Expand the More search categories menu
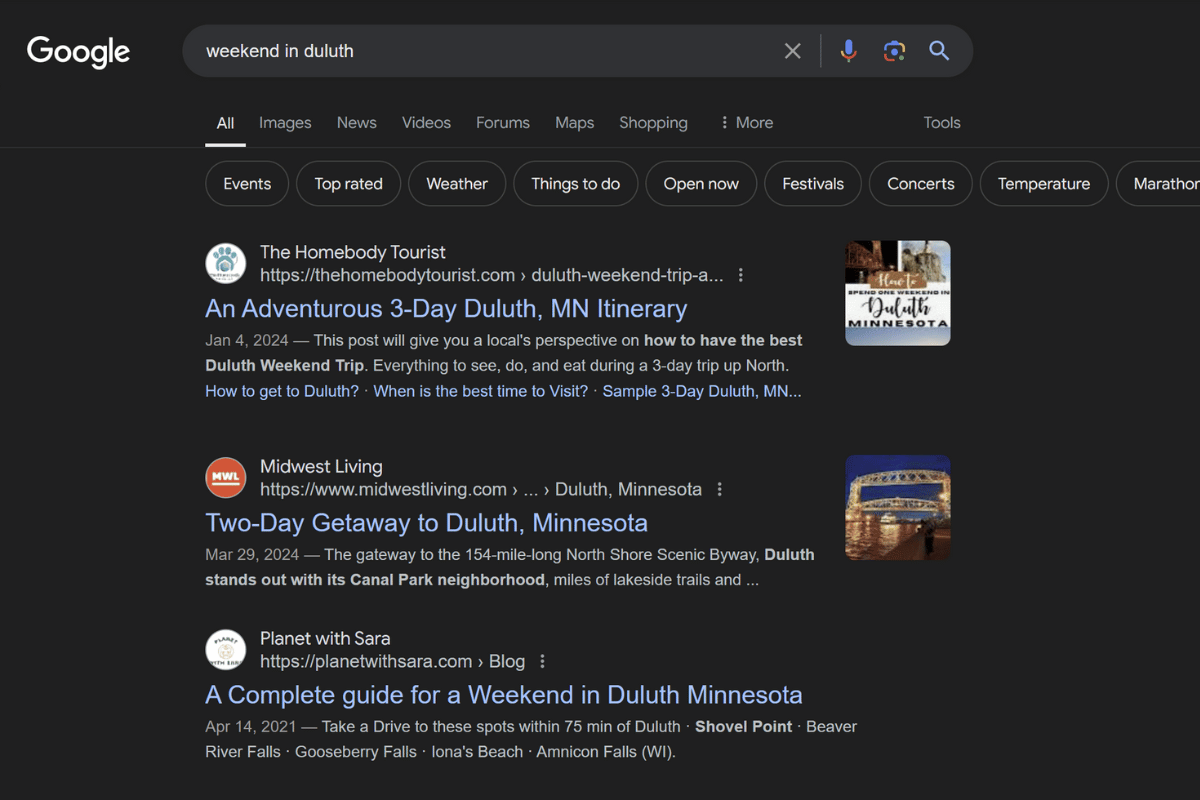1200x800 pixels. click(x=746, y=123)
